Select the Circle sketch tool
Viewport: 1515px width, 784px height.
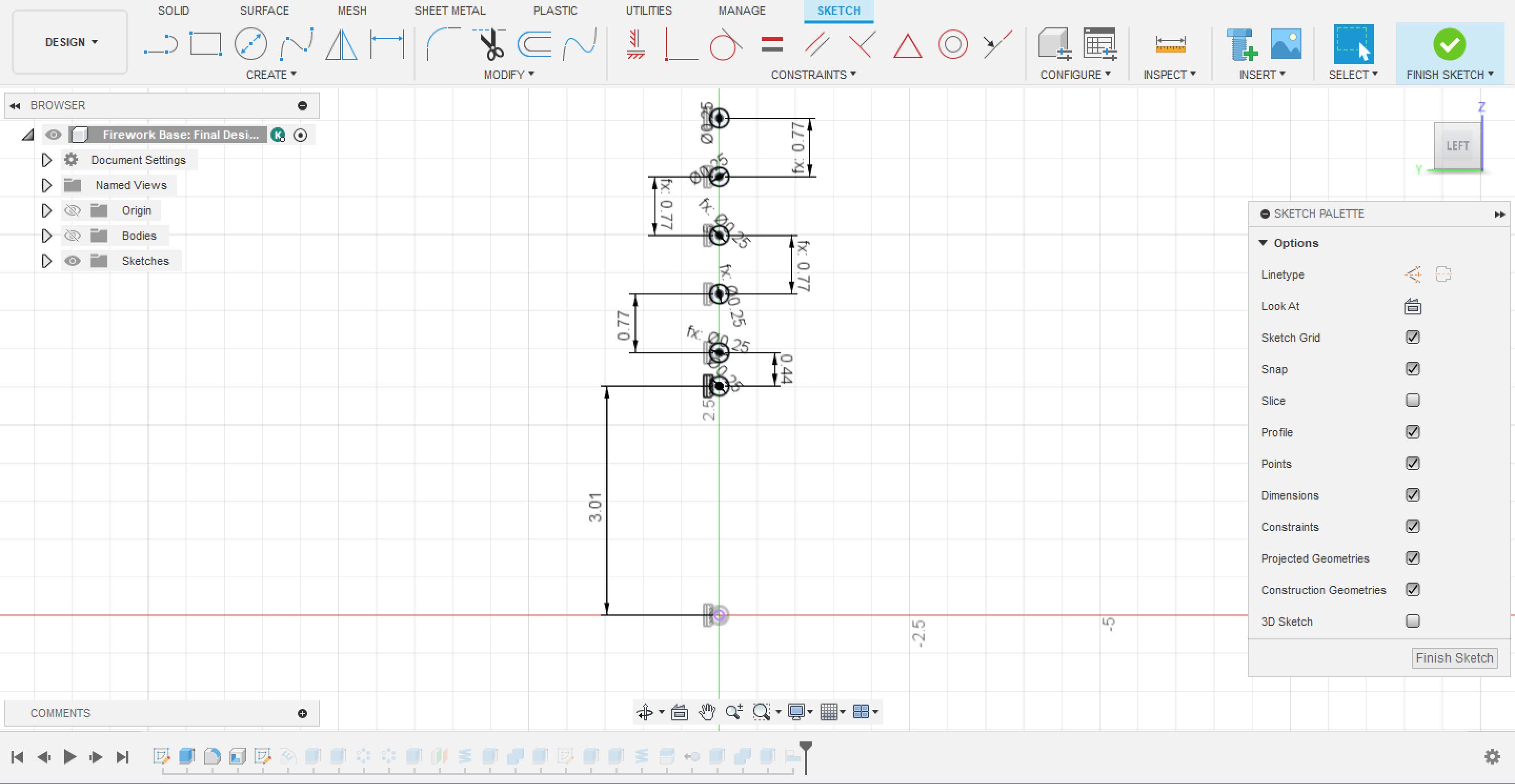pos(250,45)
